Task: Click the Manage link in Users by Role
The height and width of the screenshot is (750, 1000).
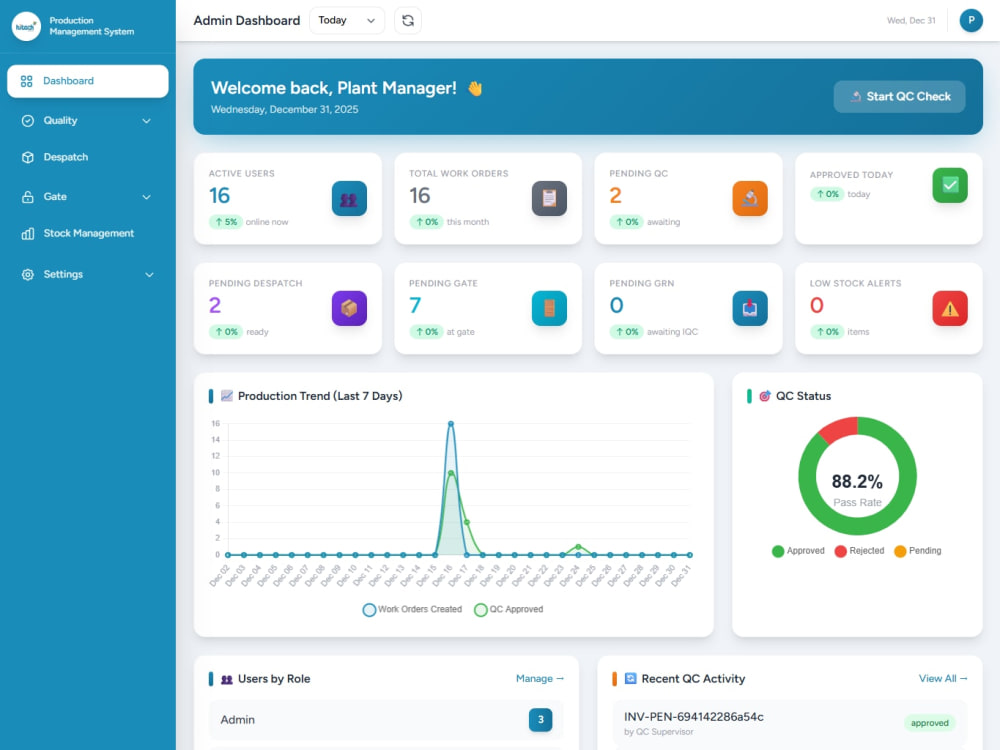Action: pyautogui.click(x=540, y=679)
